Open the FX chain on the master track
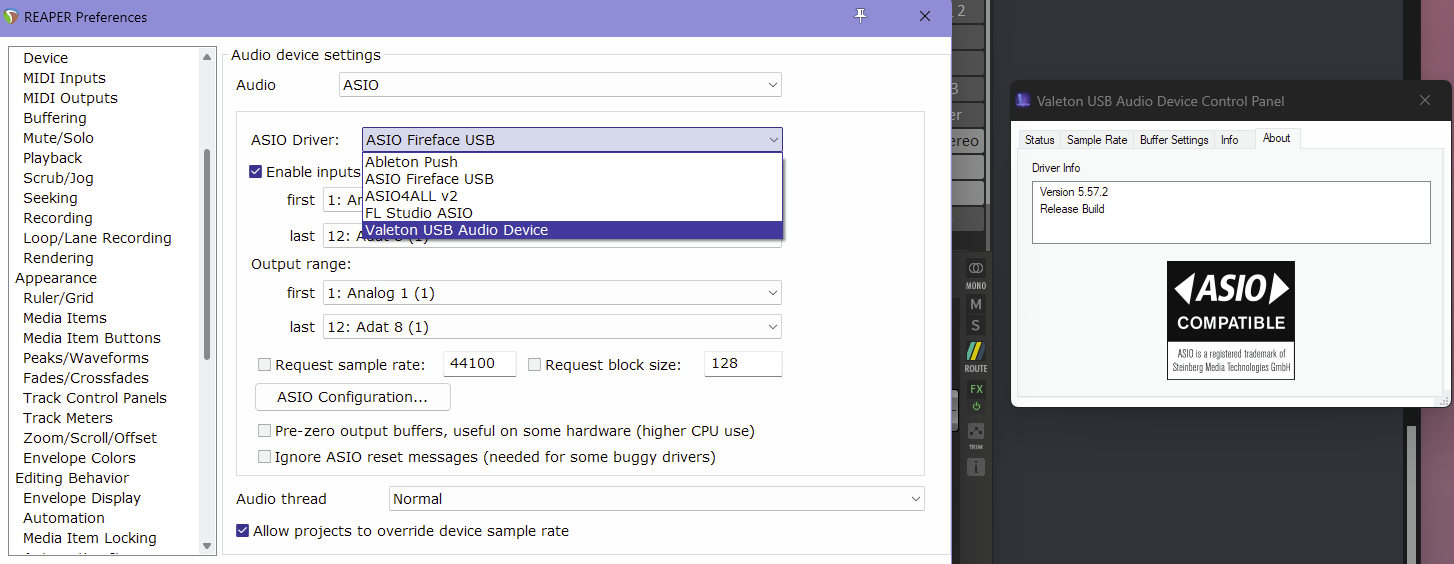Viewport: 1454px width, 564px height. click(x=976, y=389)
